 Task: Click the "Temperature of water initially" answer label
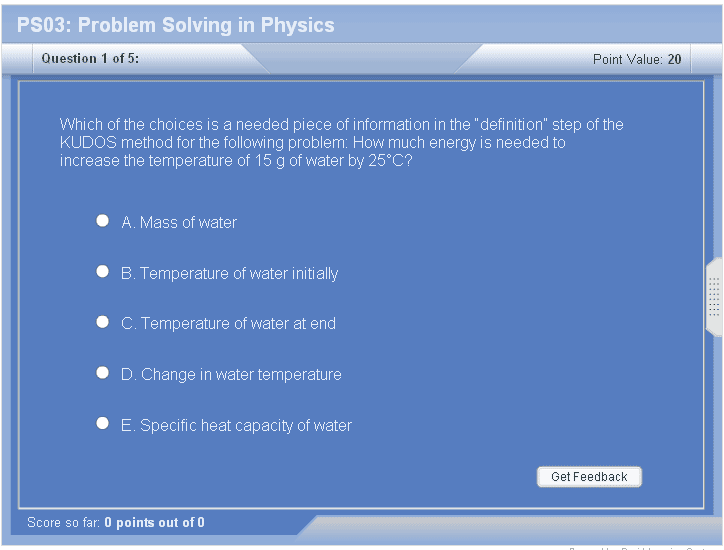(x=230, y=273)
